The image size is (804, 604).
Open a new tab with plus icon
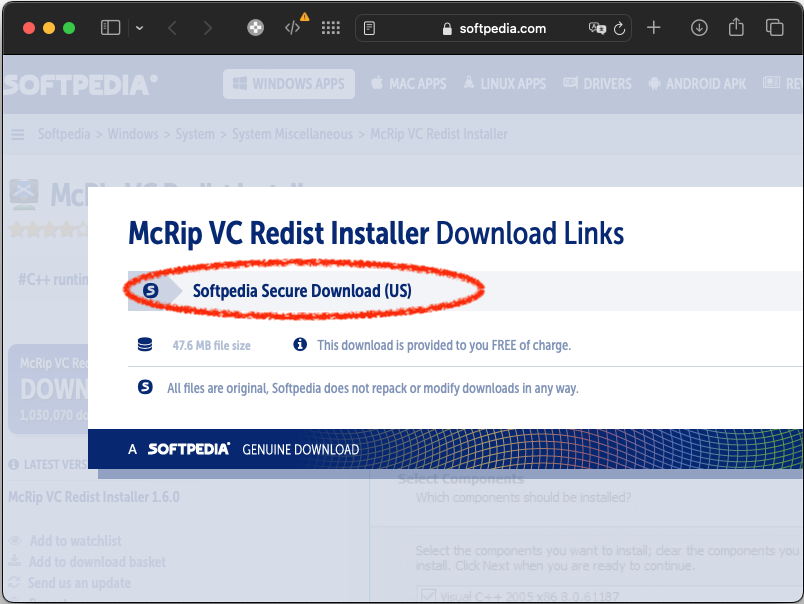pyautogui.click(x=654, y=28)
